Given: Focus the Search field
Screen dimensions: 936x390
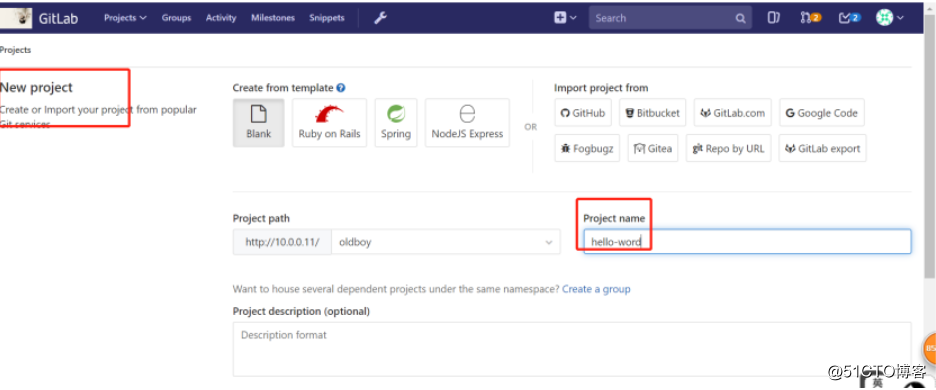Looking at the screenshot, I should coord(670,18).
